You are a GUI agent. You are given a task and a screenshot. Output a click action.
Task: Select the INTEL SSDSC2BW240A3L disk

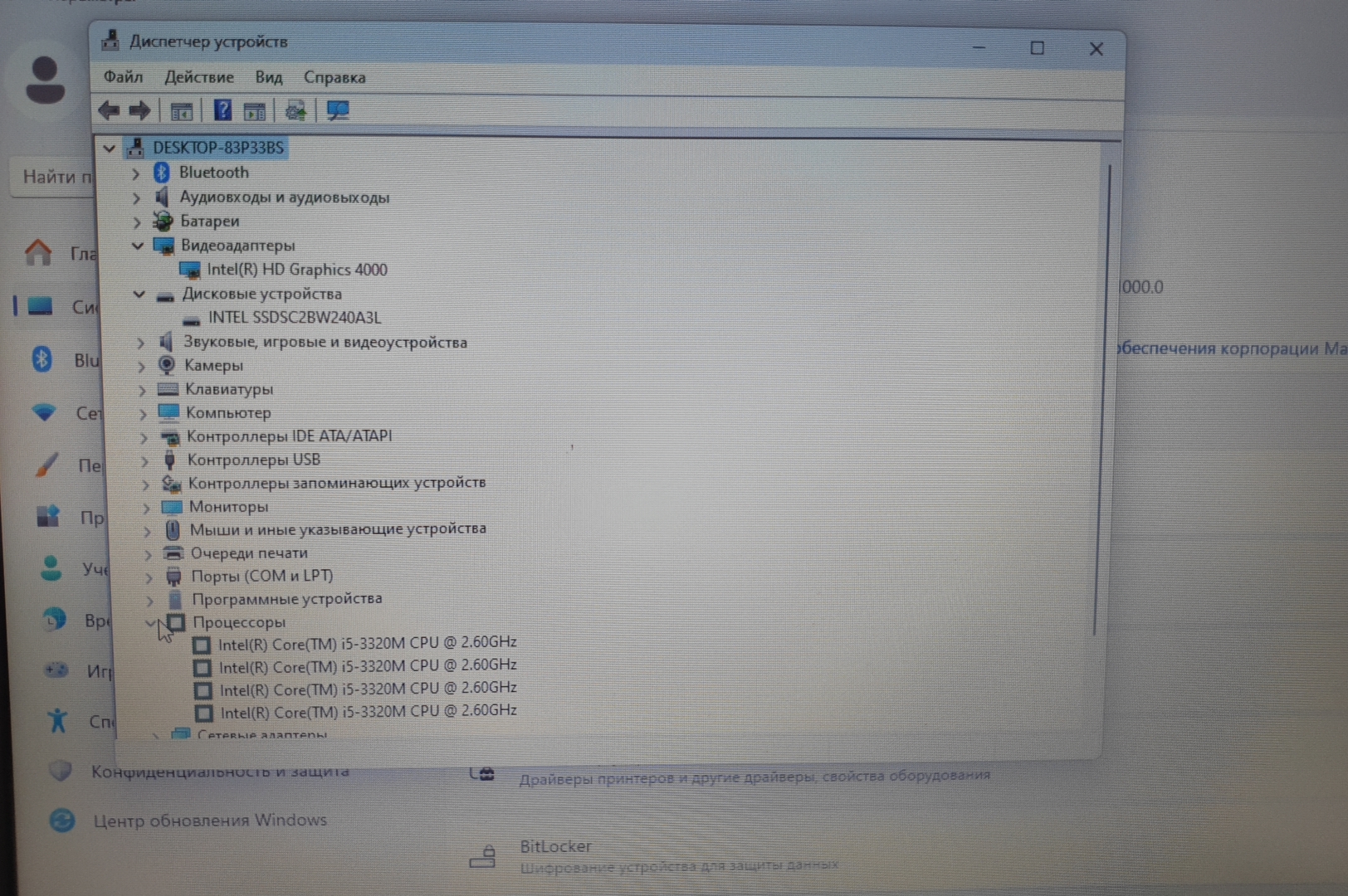coord(294,318)
